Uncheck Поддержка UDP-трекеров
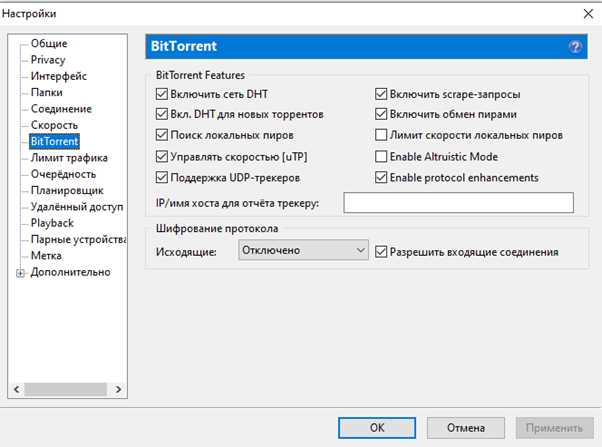 (x=162, y=177)
